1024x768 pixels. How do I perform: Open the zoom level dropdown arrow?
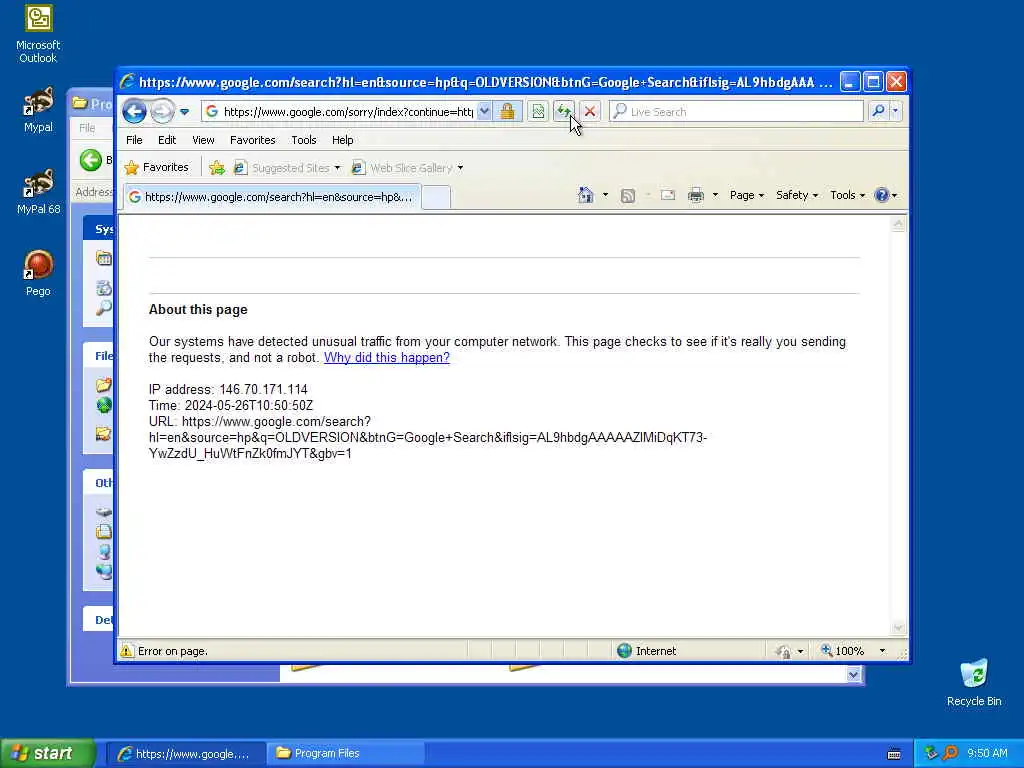882,650
